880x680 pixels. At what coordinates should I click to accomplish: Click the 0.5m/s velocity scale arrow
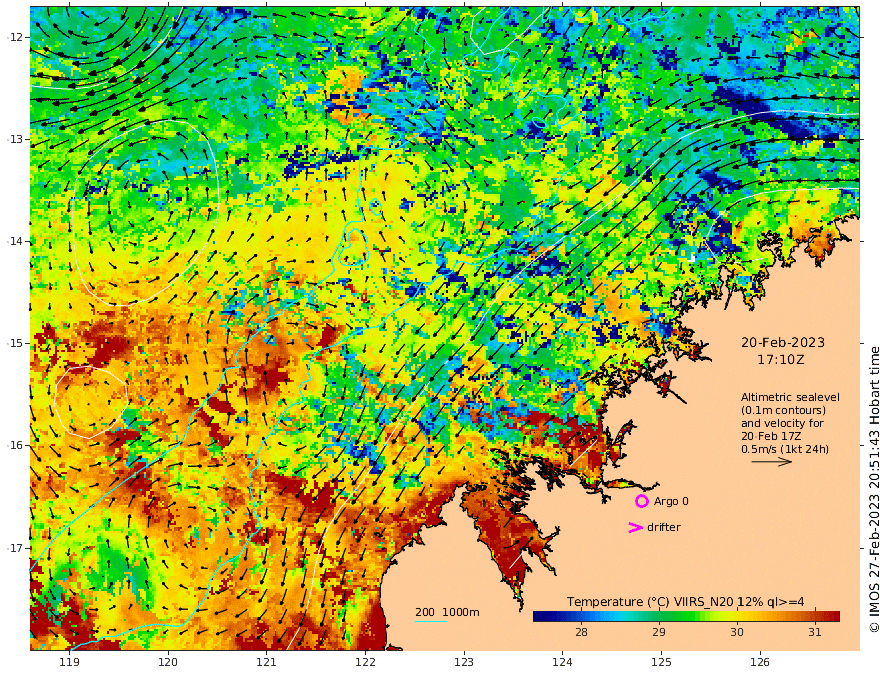[x=772, y=462]
